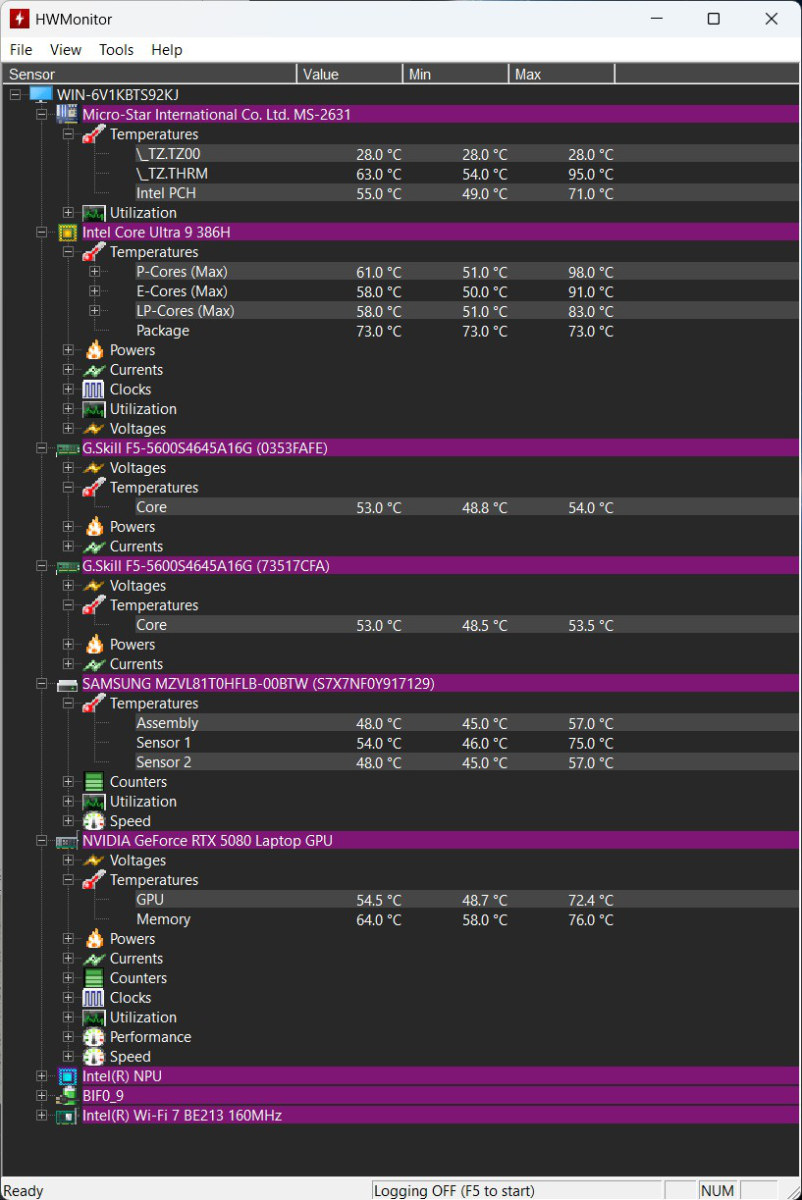802x1200 pixels.
Task: Click the Value column header
Action: pyautogui.click(x=350, y=74)
